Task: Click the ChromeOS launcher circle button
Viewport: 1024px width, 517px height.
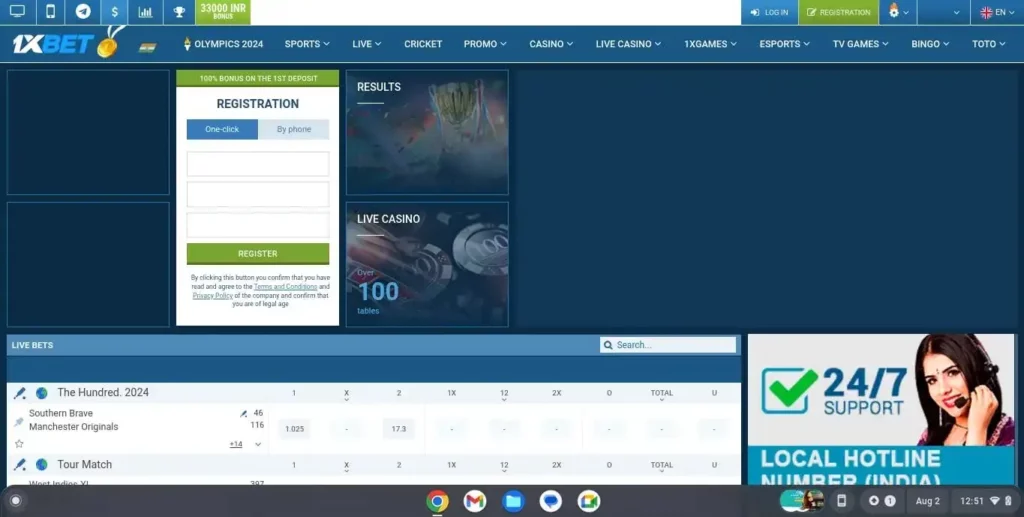Action: pos(16,501)
